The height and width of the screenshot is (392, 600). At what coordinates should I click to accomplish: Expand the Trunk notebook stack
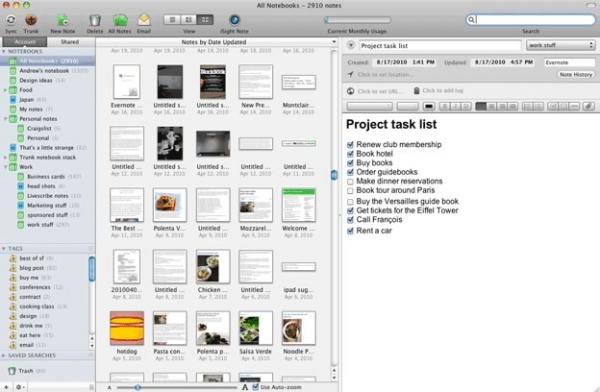click(5, 157)
